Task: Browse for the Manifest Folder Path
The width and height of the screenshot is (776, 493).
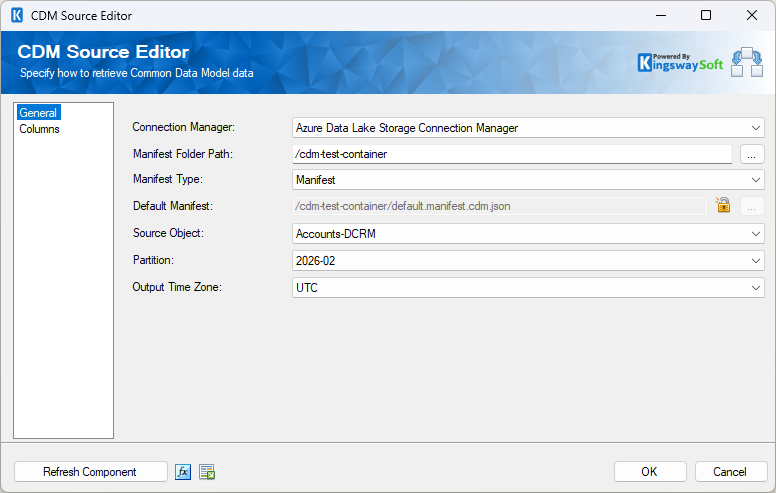Action: tap(752, 154)
